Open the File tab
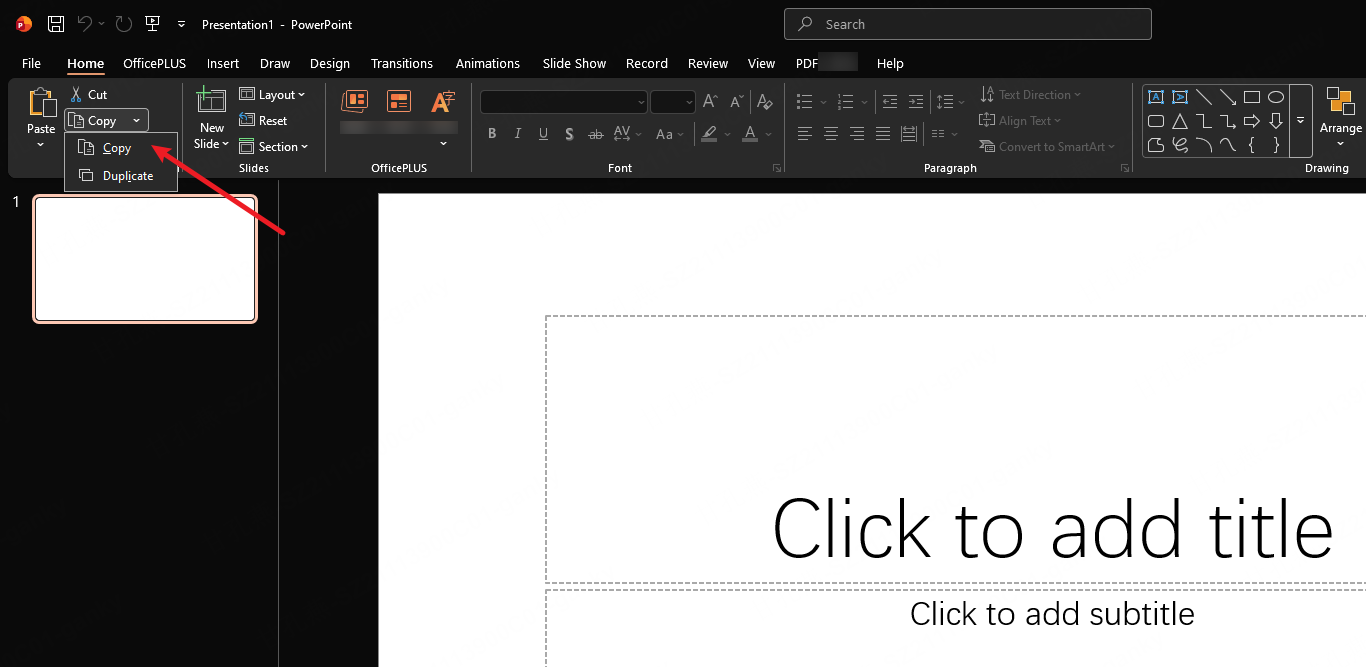 pyautogui.click(x=31, y=63)
